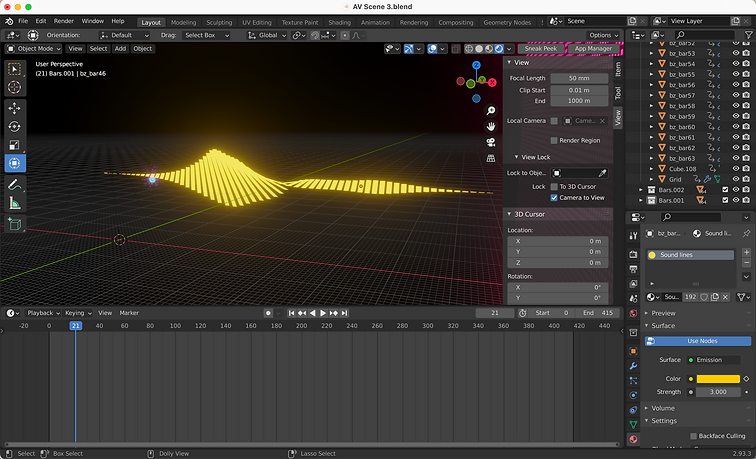Enable the Render Region checkbox
Screen dimensions: 756x459
pyautogui.click(x=554, y=140)
